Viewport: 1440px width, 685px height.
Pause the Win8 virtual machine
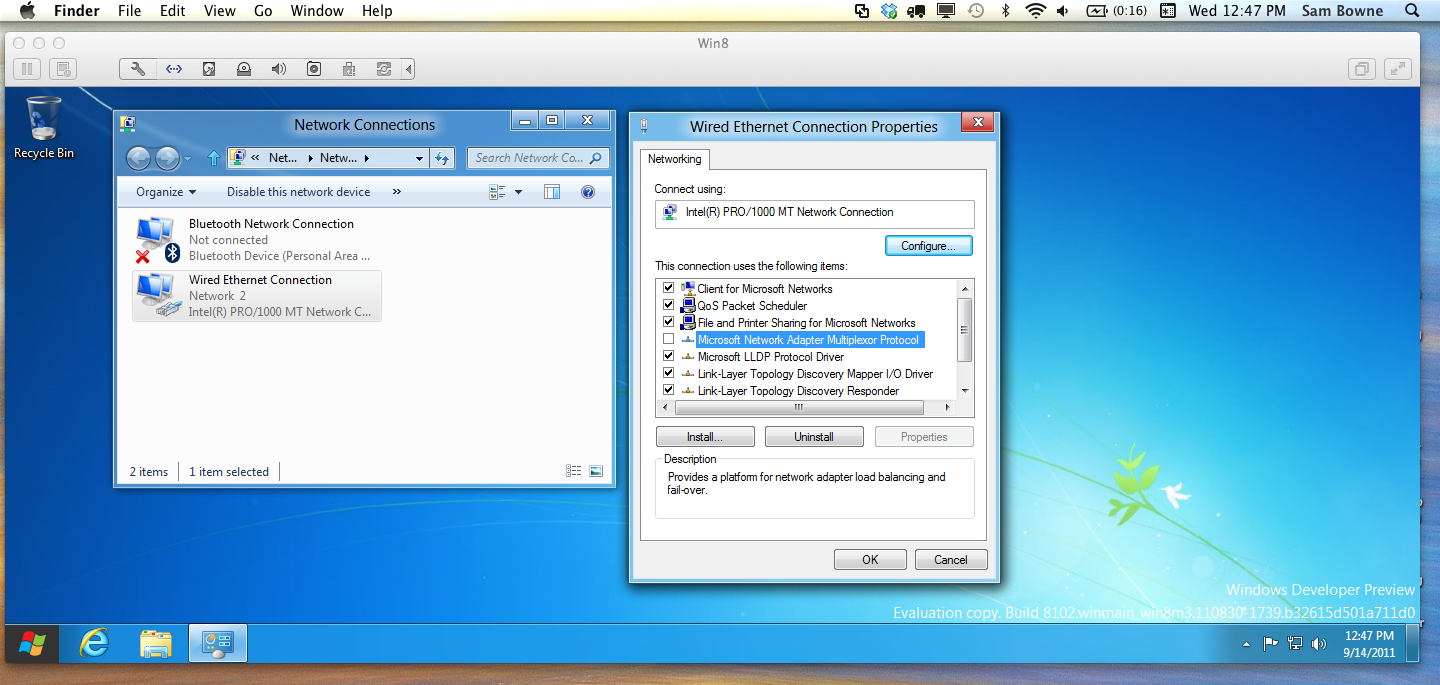(27, 69)
